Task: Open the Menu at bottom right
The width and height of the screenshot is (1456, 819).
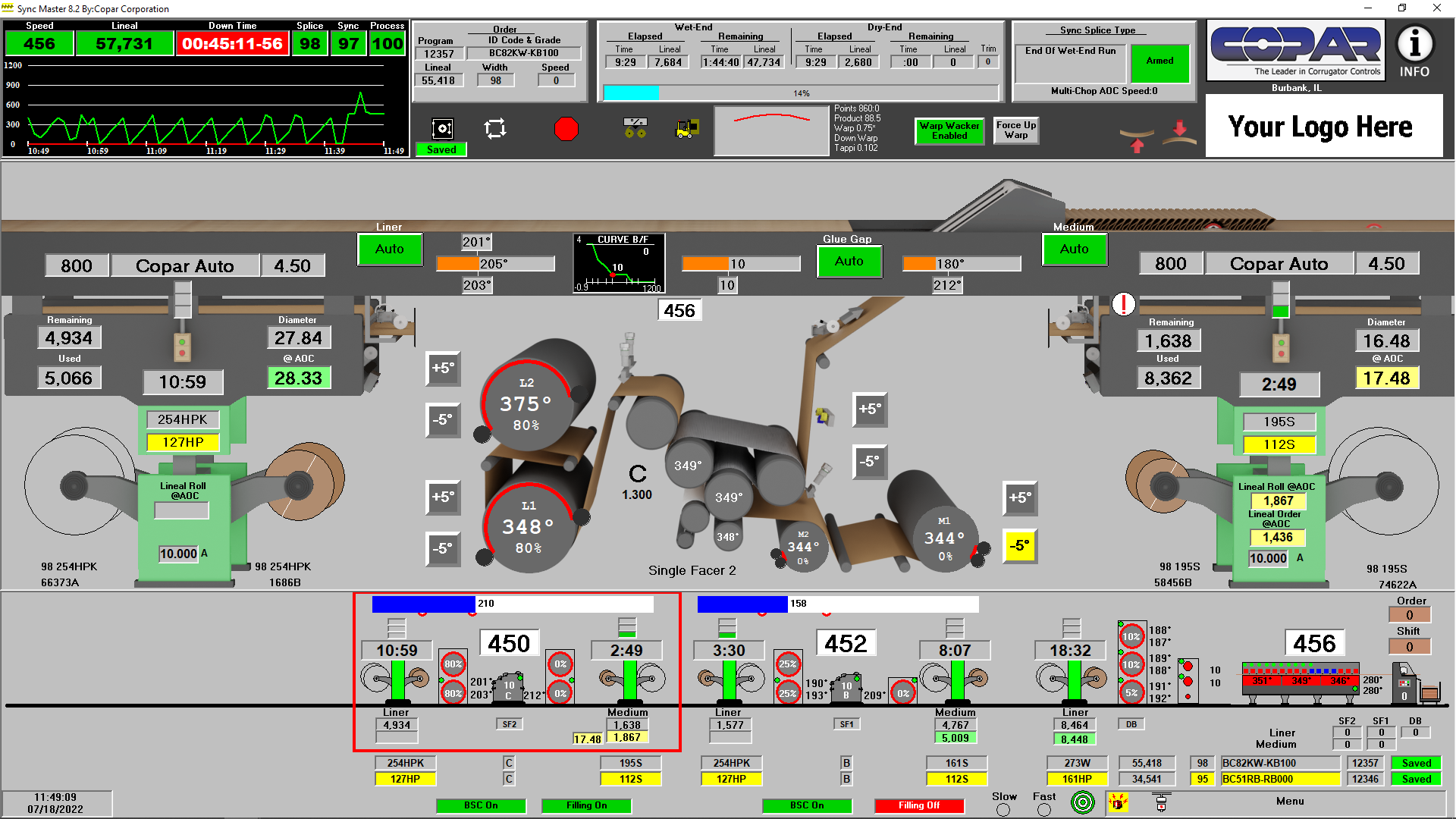Action: 1290,802
